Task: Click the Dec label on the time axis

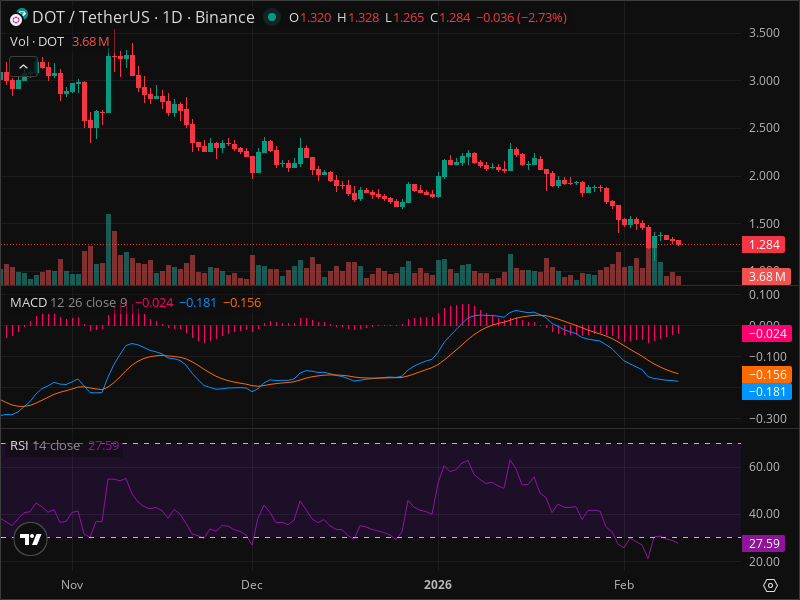Action: [x=252, y=585]
